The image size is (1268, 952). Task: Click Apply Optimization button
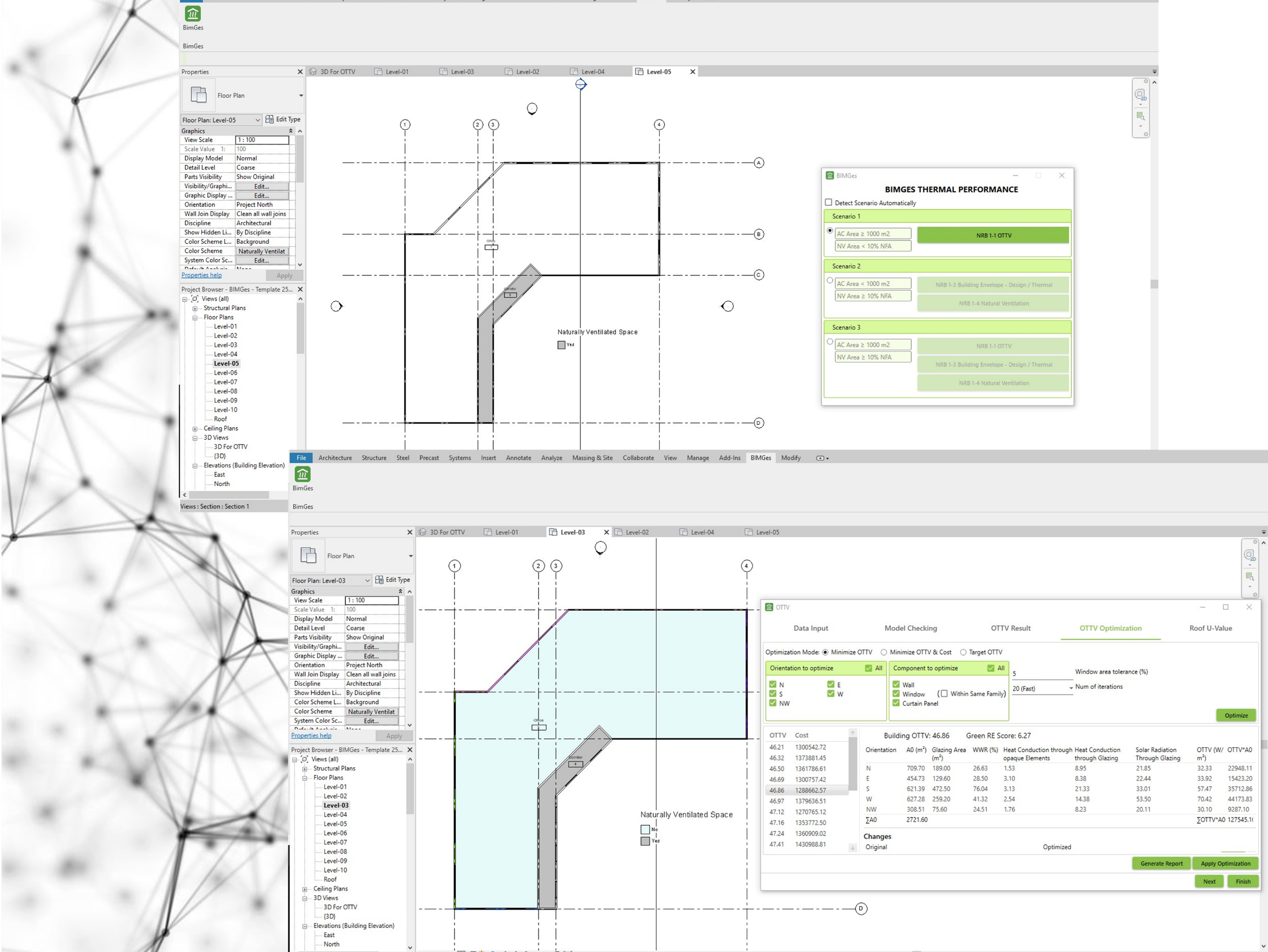tap(1225, 863)
